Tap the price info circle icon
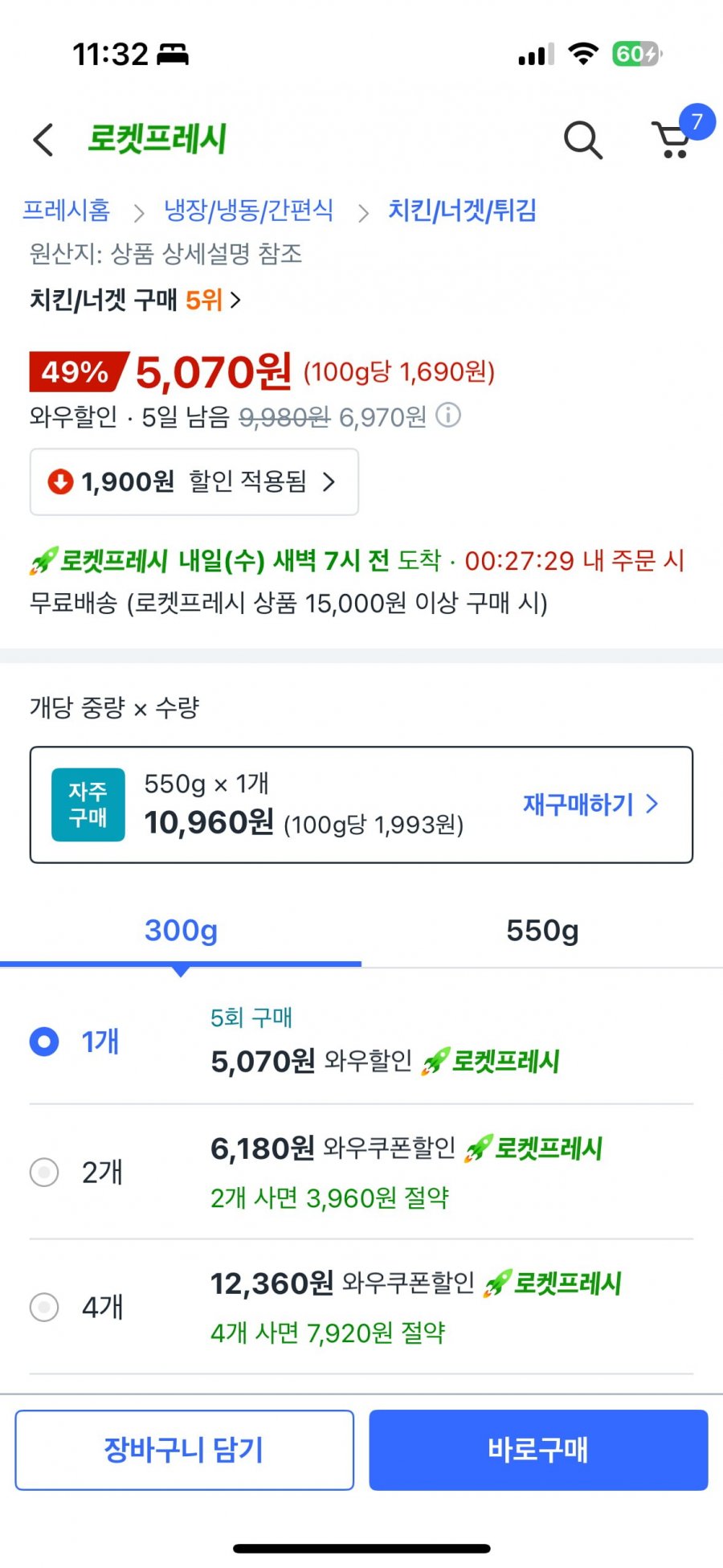Image resolution: width=723 pixels, height=1568 pixels. tap(448, 416)
